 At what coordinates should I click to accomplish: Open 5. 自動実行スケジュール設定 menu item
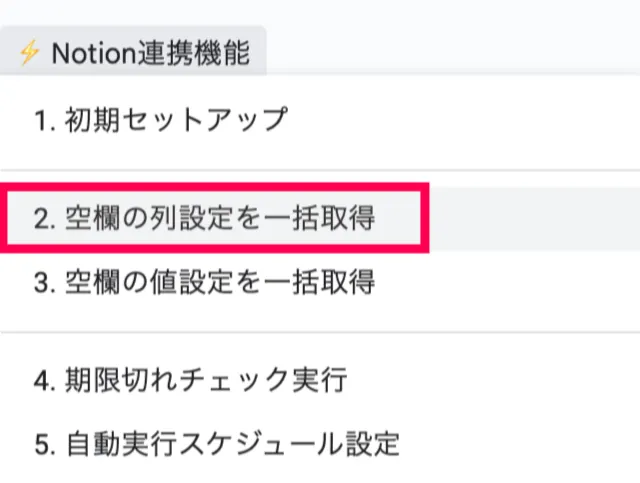[x=216, y=441]
